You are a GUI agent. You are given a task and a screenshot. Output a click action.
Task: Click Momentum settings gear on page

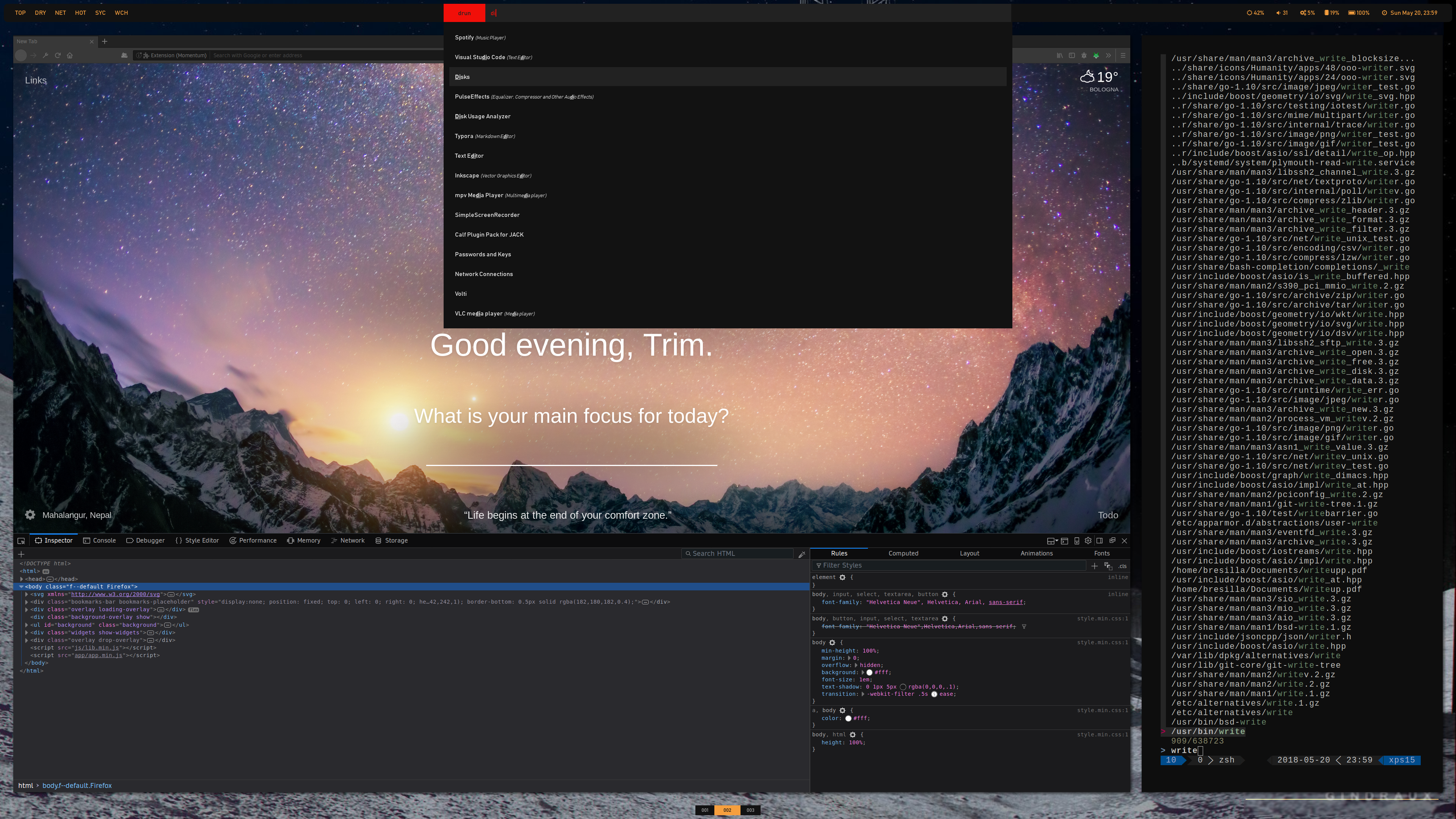click(30, 515)
